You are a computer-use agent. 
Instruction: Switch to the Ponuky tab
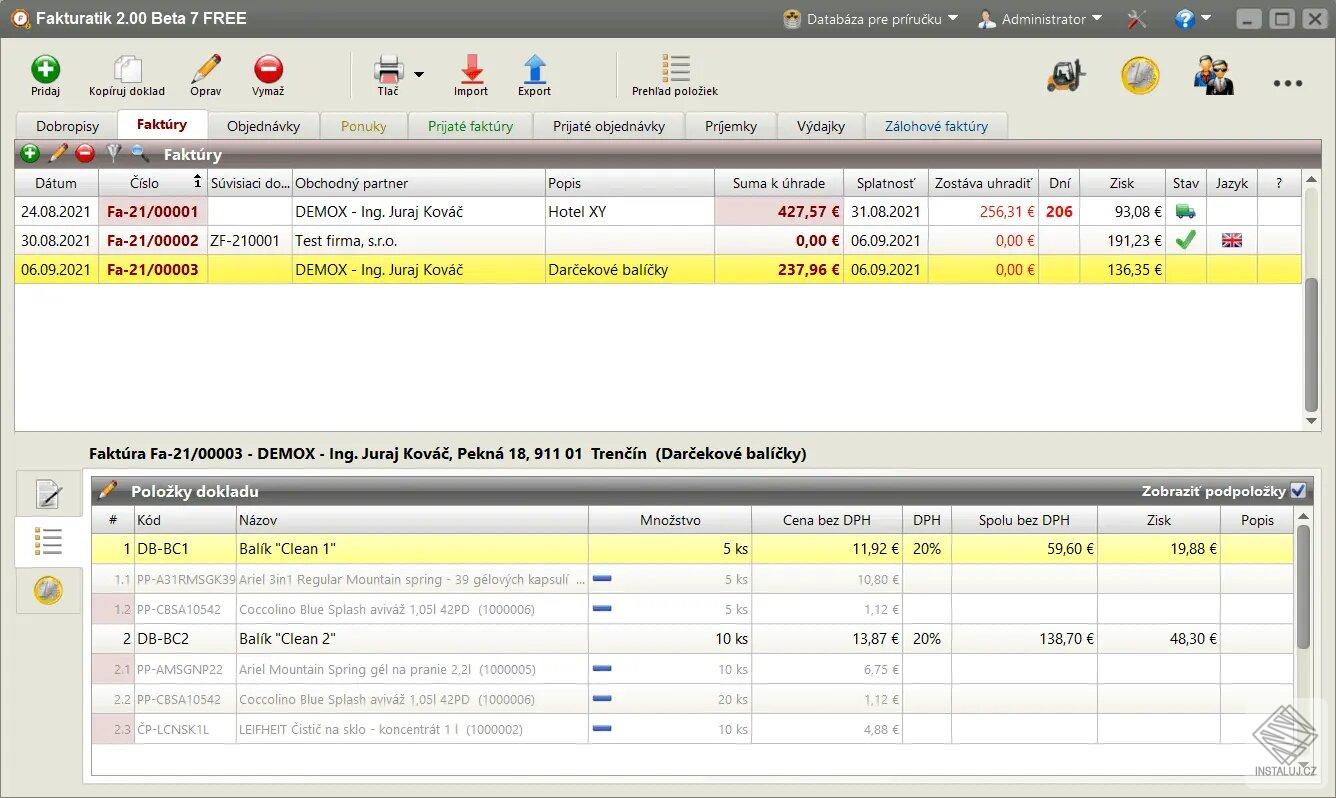pyautogui.click(x=364, y=126)
